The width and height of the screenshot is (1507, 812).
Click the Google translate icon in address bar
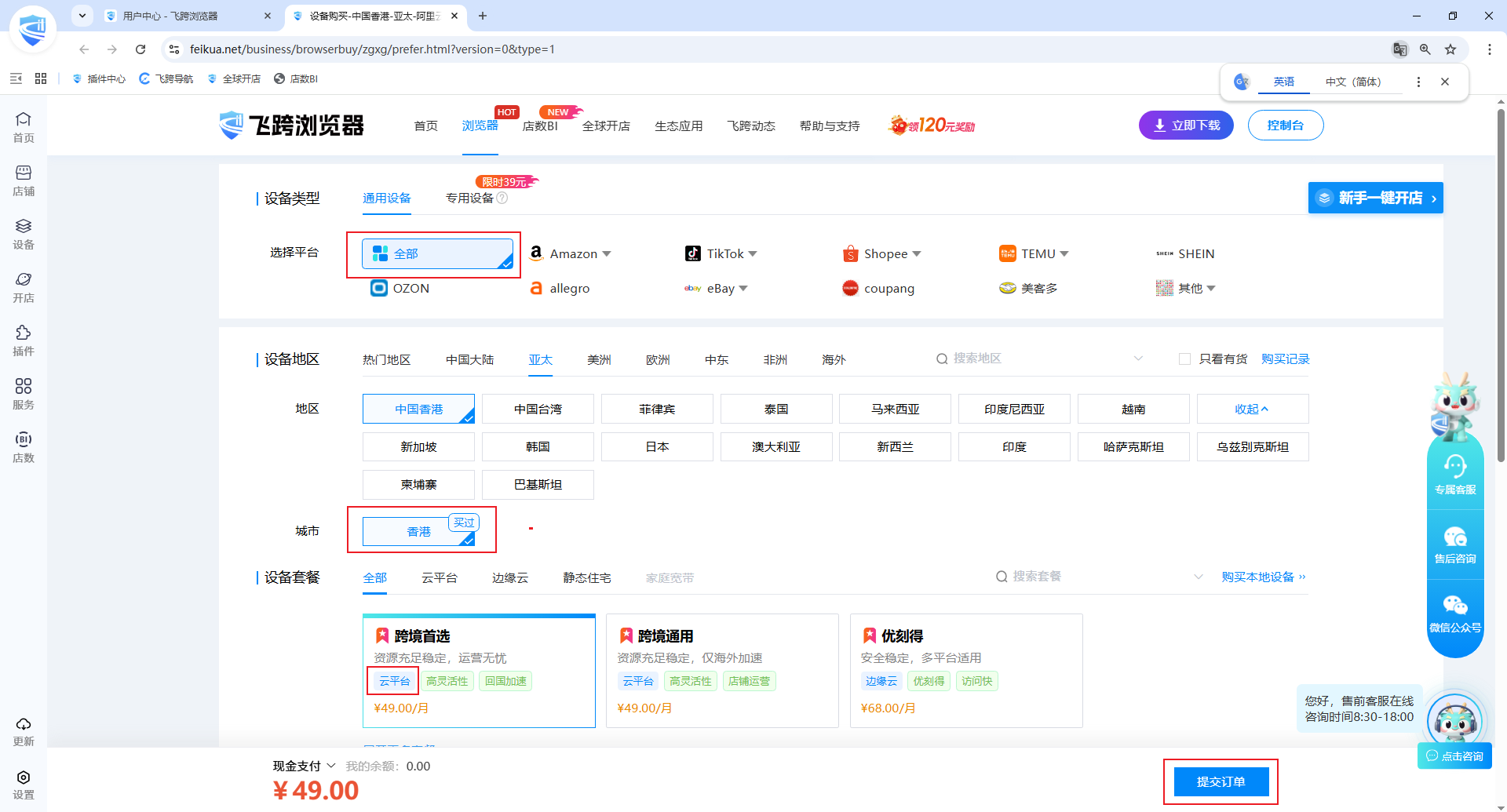[x=1400, y=49]
